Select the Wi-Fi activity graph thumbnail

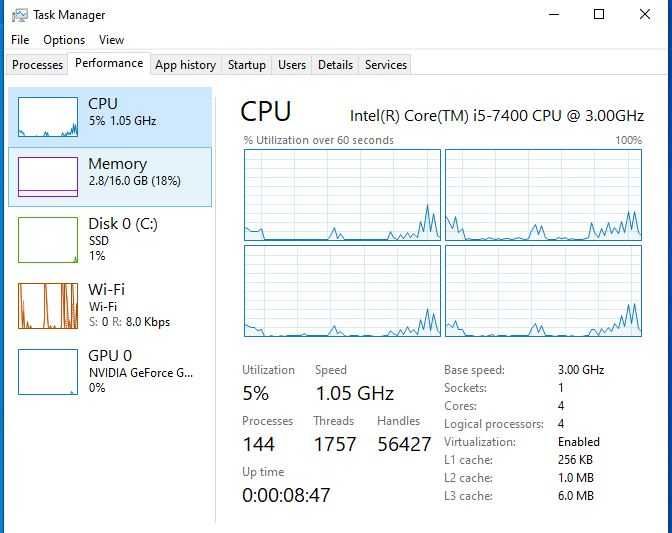47,305
